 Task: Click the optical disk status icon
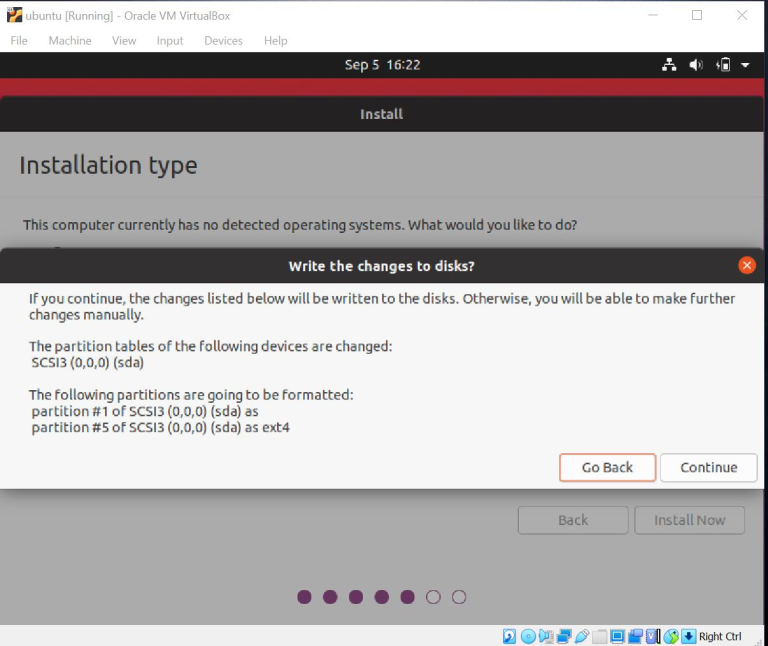click(527, 636)
